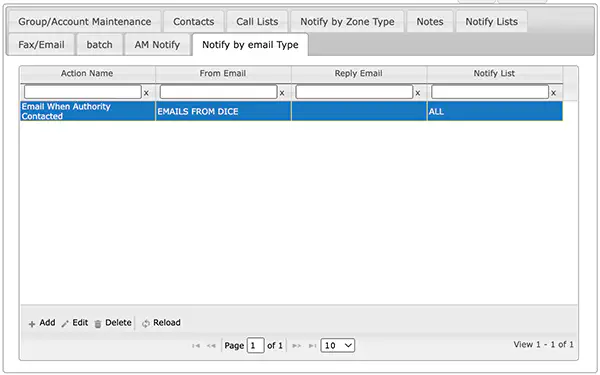Click the Edit button label

click(x=80, y=323)
